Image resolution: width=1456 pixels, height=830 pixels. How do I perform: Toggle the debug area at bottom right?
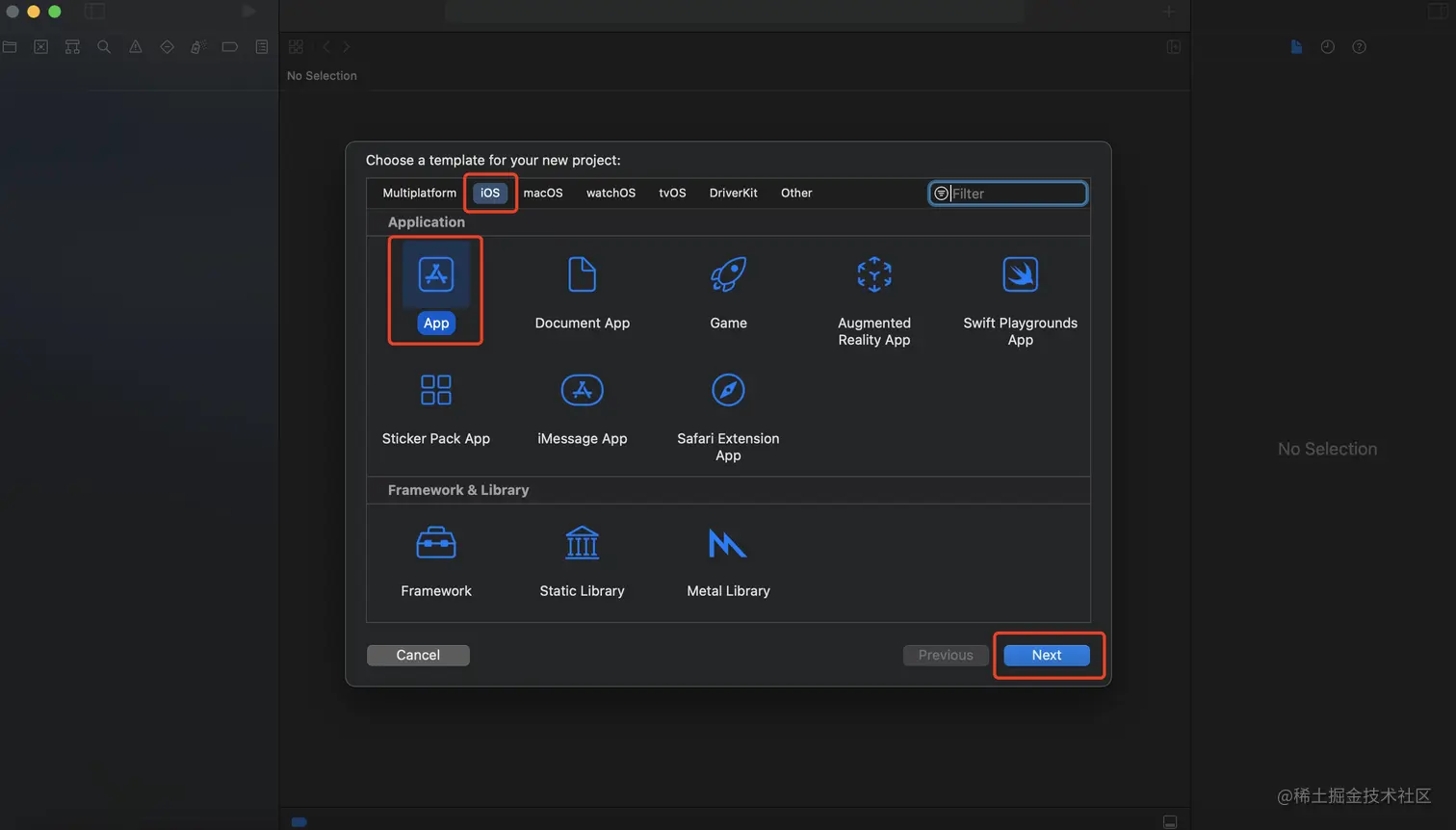click(x=1170, y=821)
